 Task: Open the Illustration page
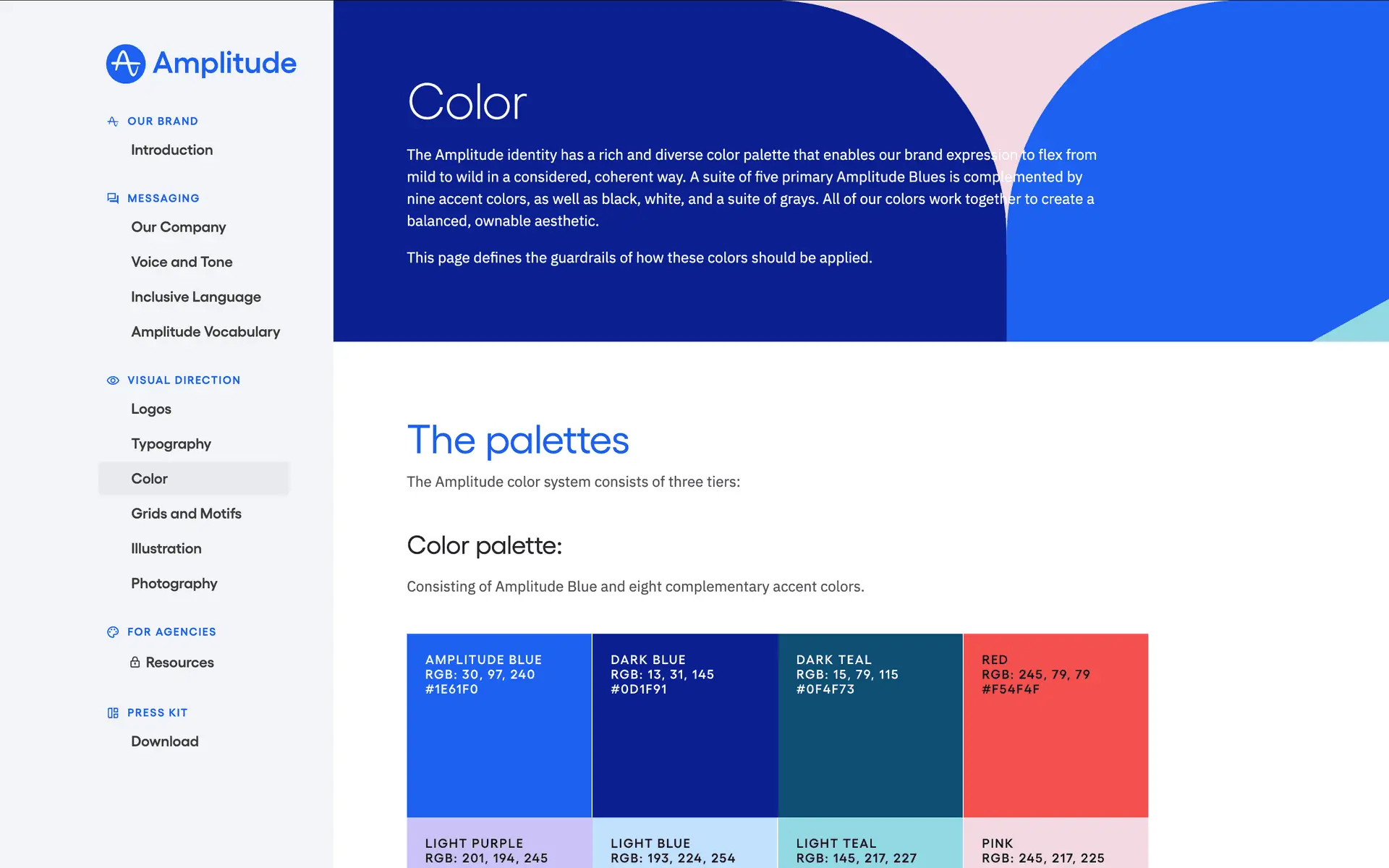coord(166,548)
